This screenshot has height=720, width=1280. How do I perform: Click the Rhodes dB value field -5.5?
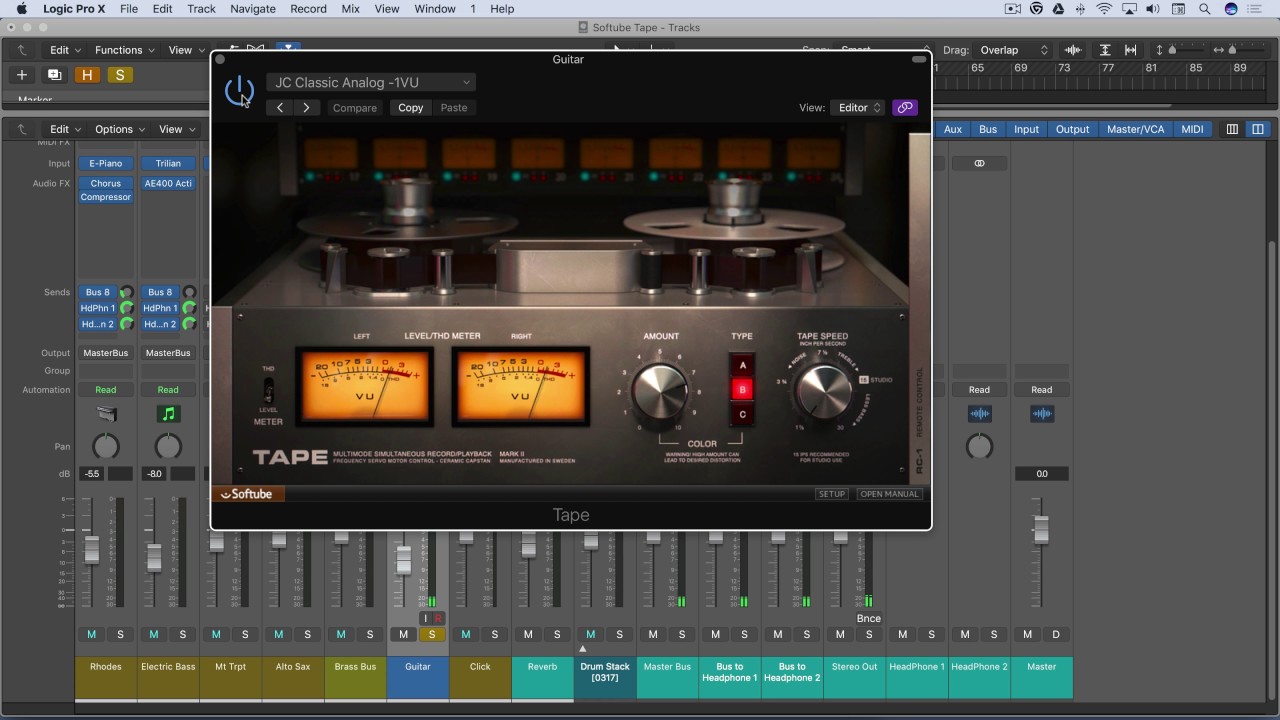[92, 474]
